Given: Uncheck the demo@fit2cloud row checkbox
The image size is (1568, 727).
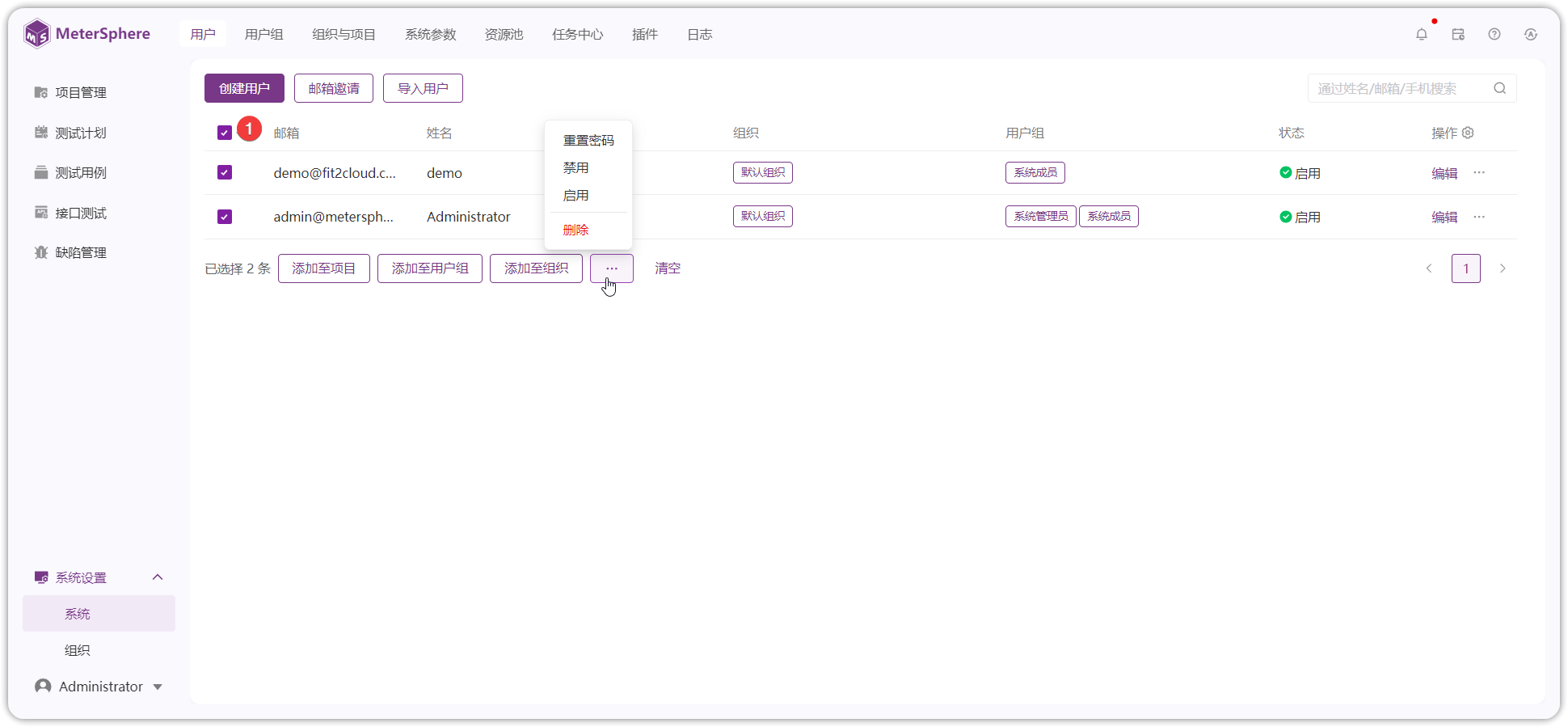Looking at the screenshot, I should [225, 172].
